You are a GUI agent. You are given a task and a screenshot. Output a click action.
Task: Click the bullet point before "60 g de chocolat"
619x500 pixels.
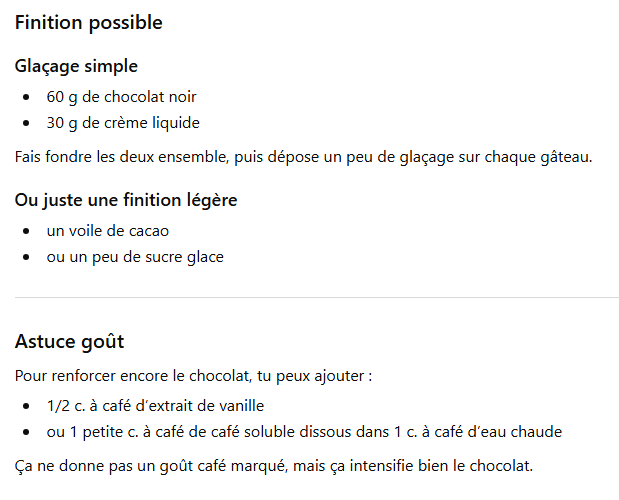tap(26, 98)
